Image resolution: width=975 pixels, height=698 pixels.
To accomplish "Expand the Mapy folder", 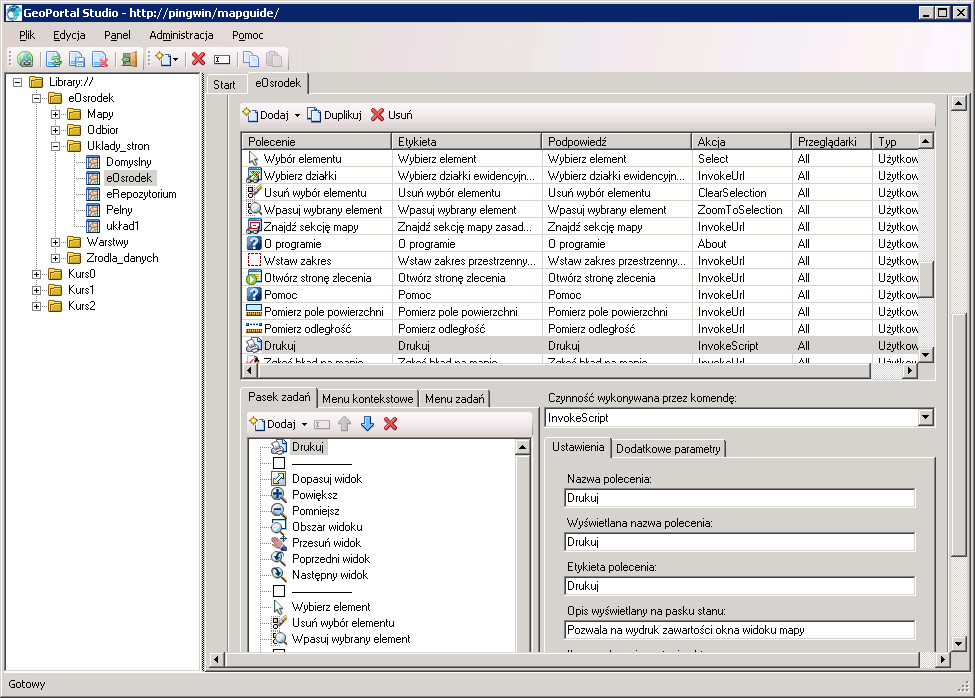I will [55, 114].
